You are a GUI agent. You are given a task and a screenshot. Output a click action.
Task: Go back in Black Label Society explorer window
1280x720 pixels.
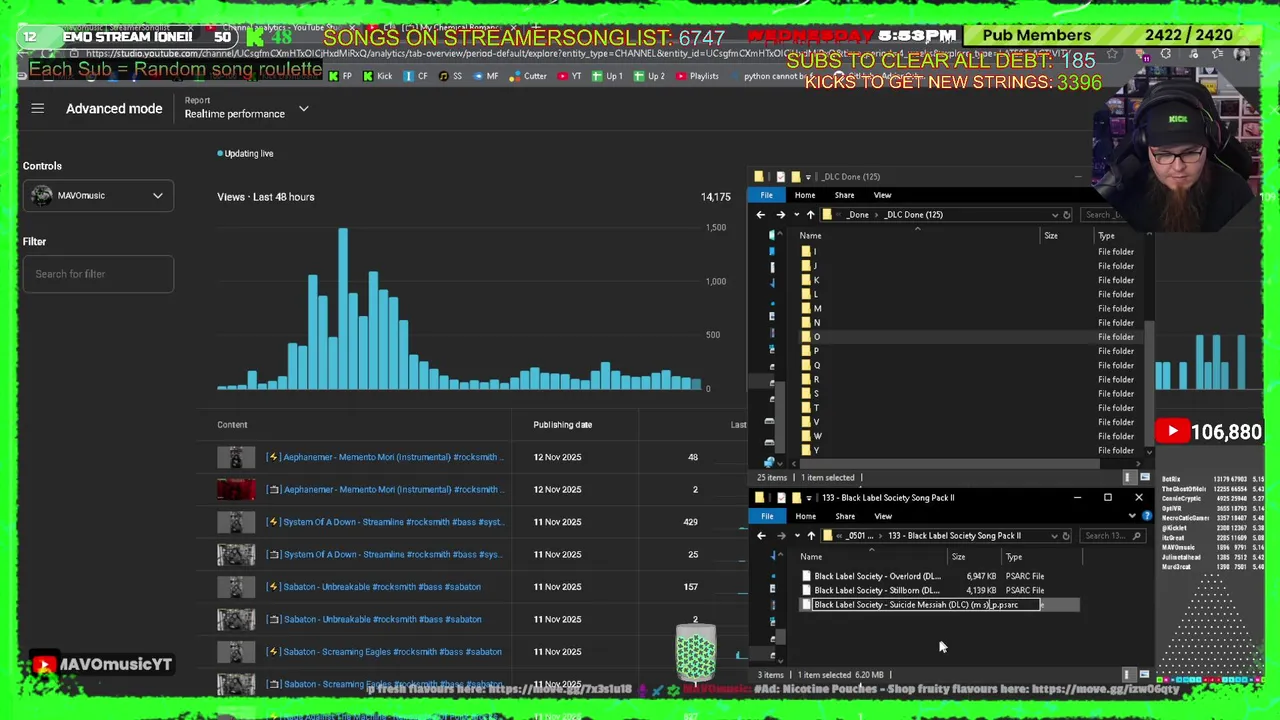pos(761,536)
